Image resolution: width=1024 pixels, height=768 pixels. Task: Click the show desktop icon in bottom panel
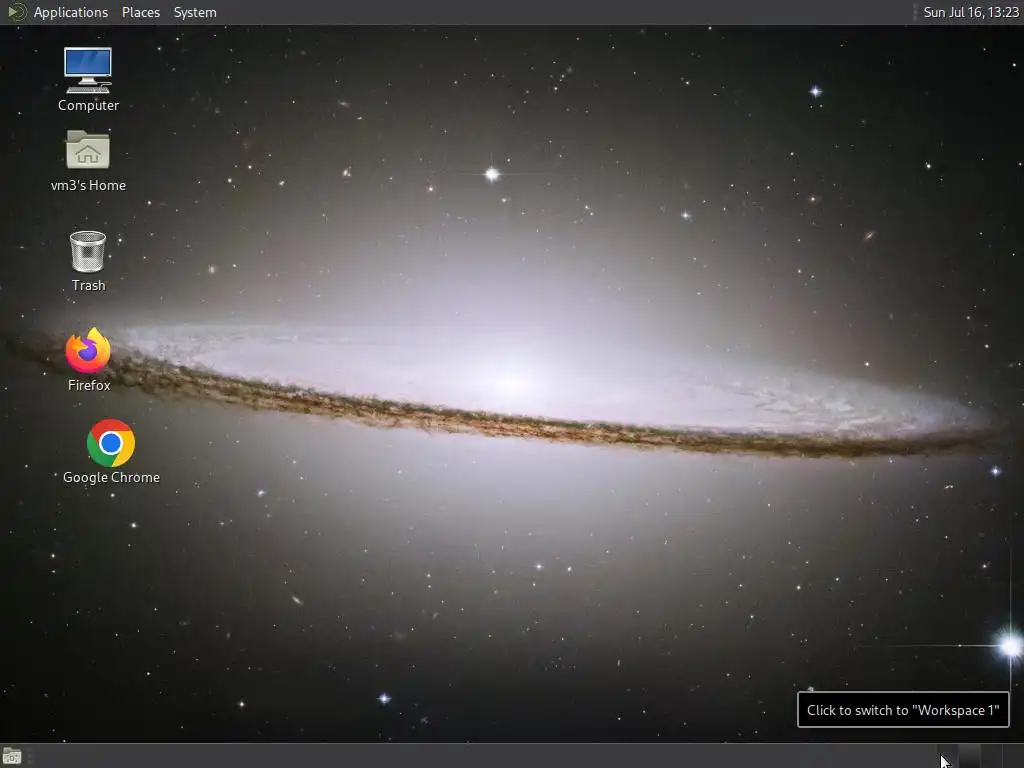pyautogui.click(x=12, y=756)
